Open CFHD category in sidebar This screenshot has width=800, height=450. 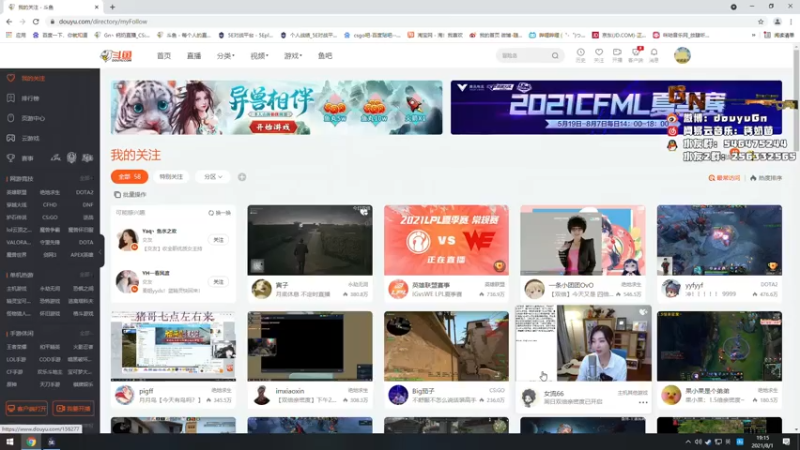49,205
